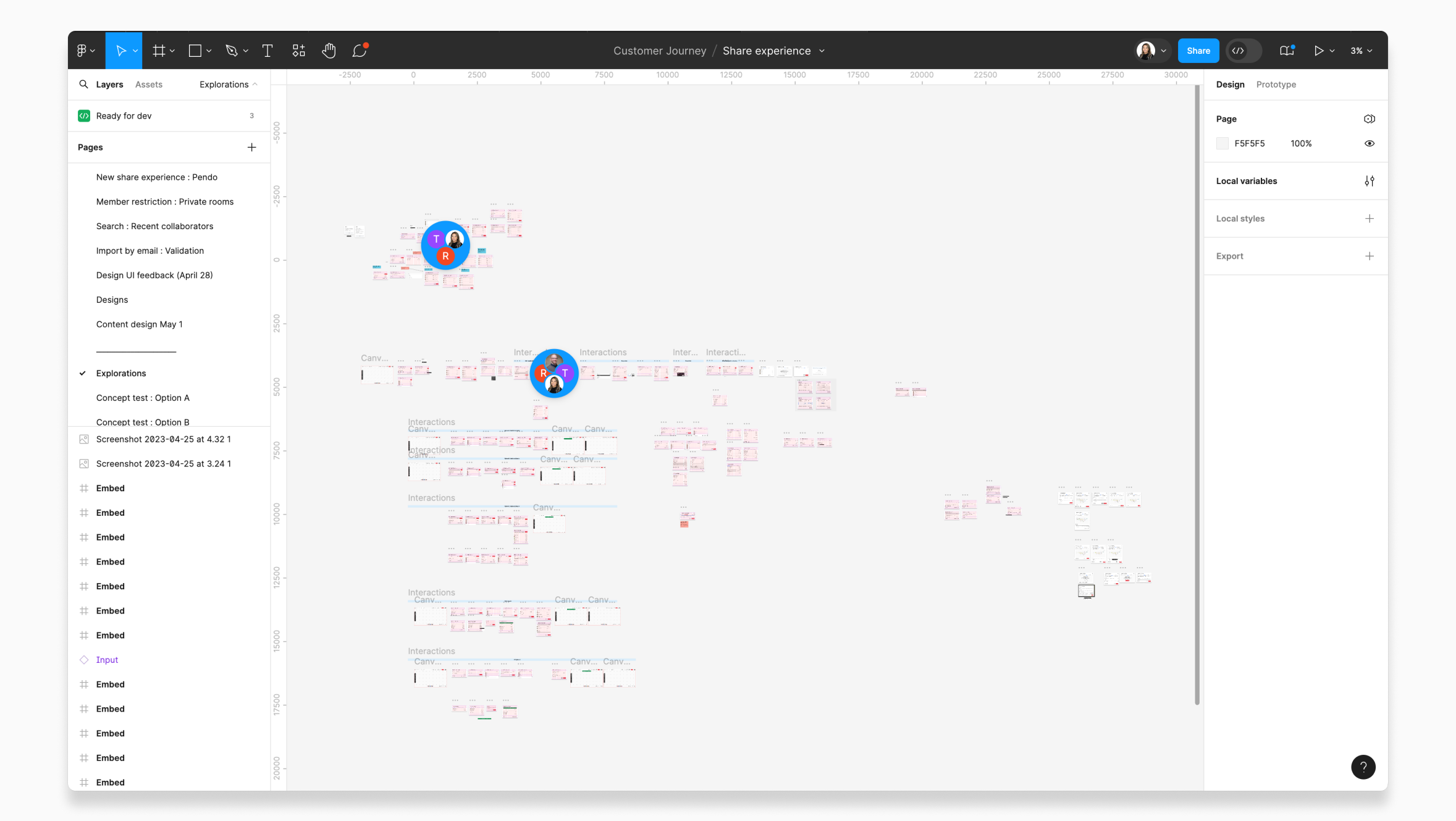Open the help question mark button
The image size is (1456, 821).
tap(1363, 767)
